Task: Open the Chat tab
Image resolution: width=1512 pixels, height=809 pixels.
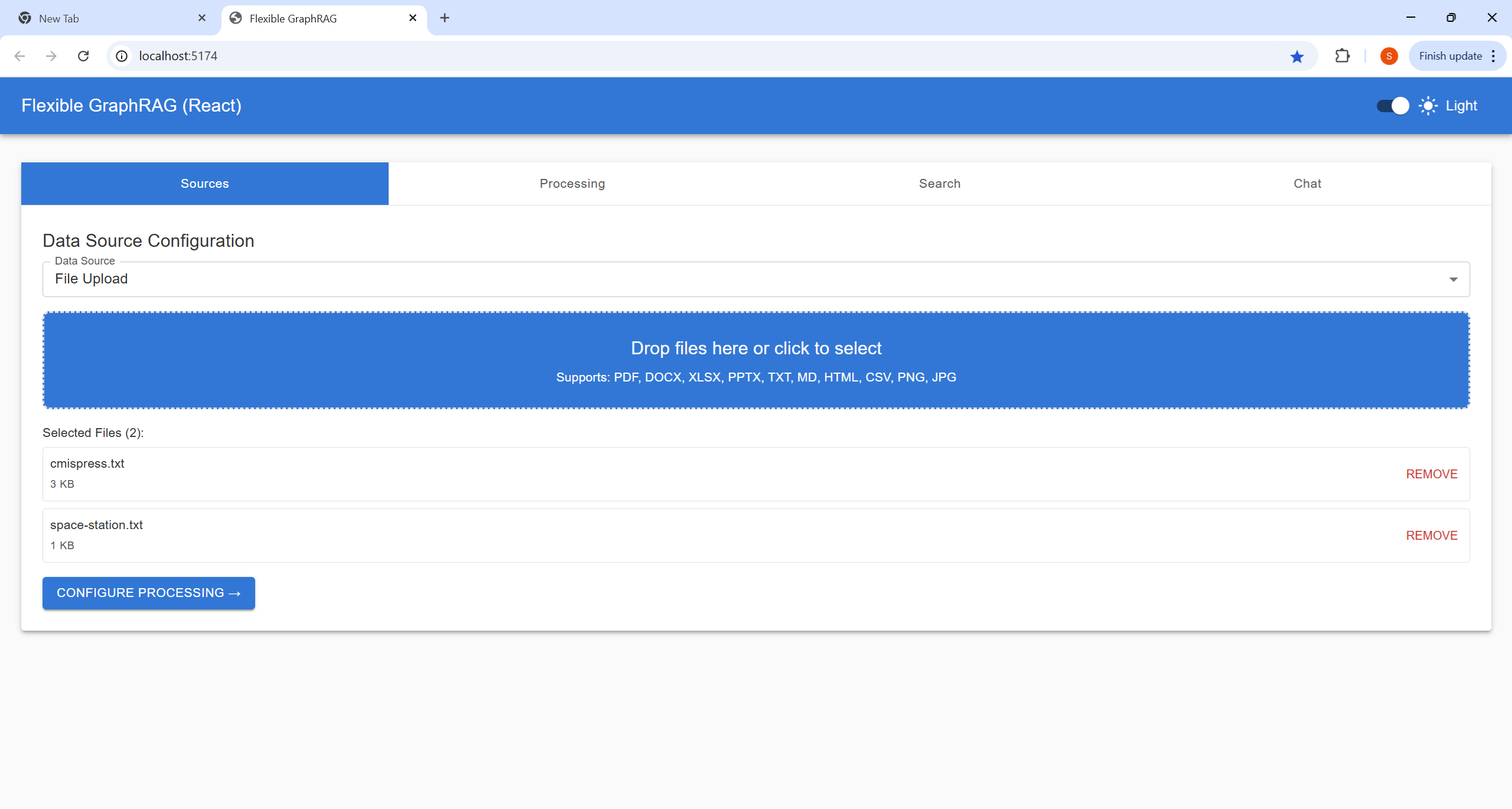Action: point(1306,184)
